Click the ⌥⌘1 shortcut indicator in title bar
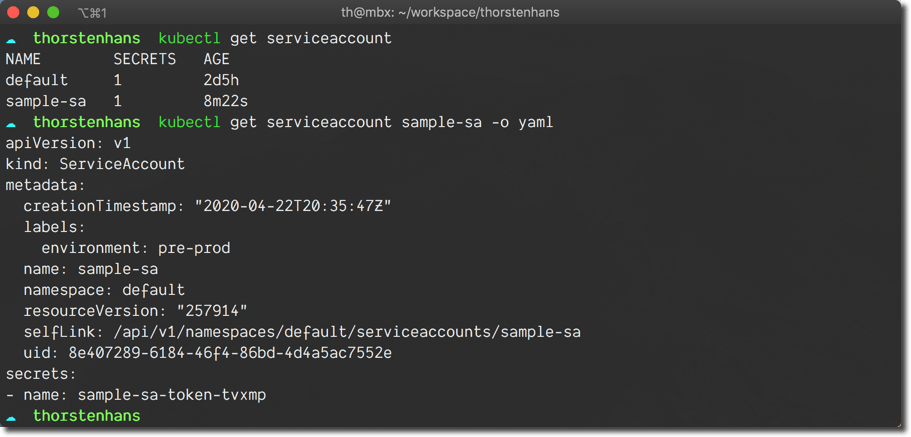911x437 pixels. point(92,13)
